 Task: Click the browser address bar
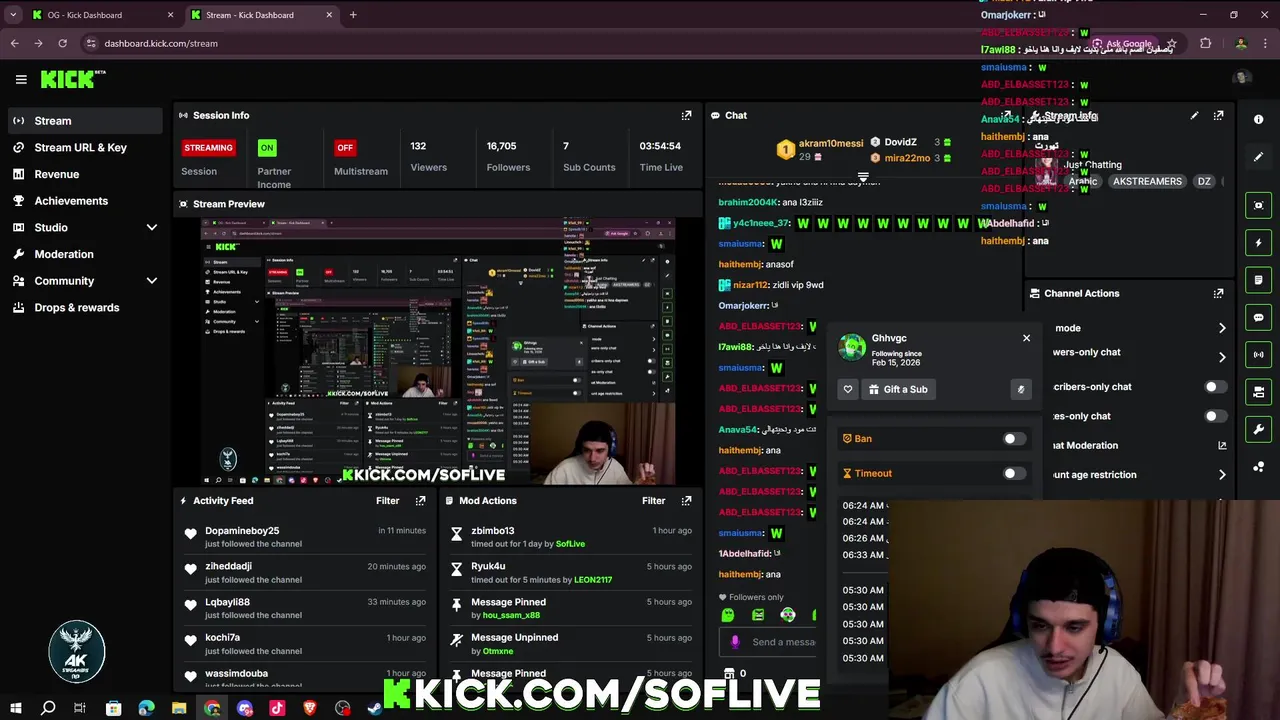pyautogui.click(x=580, y=43)
